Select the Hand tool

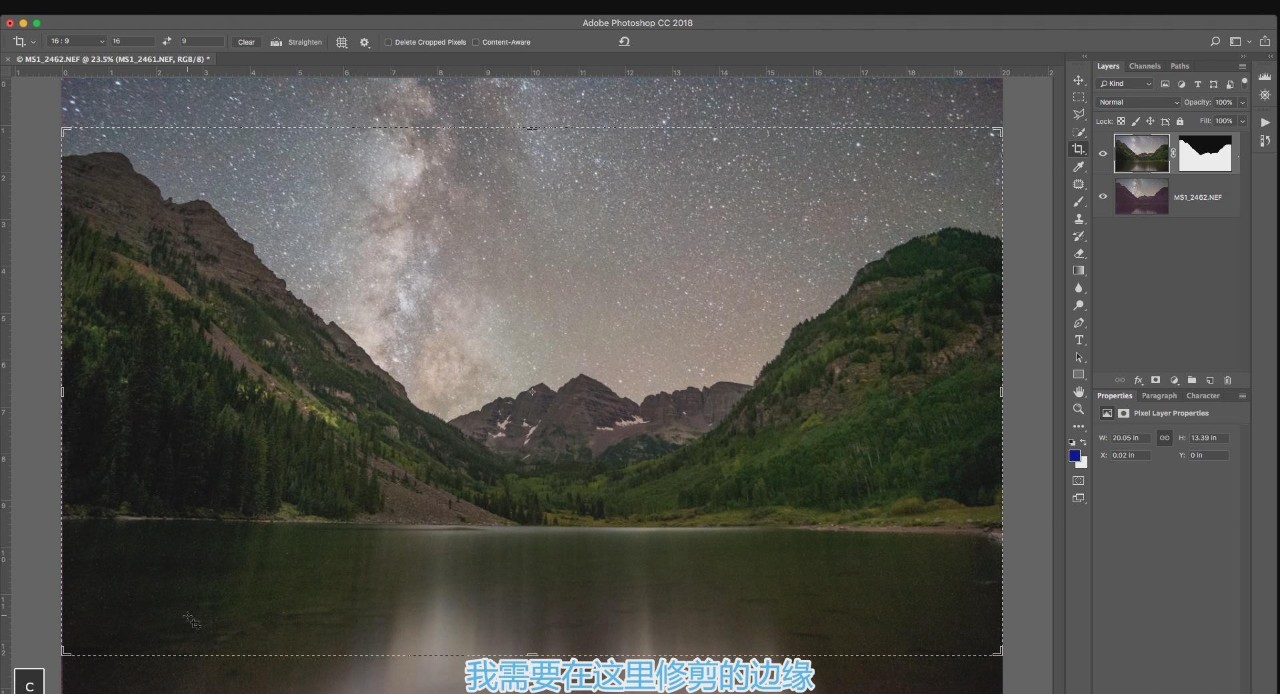click(1078, 392)
